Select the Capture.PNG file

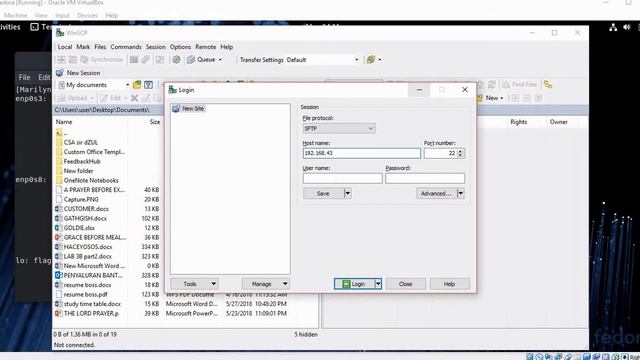pos(81,199)
